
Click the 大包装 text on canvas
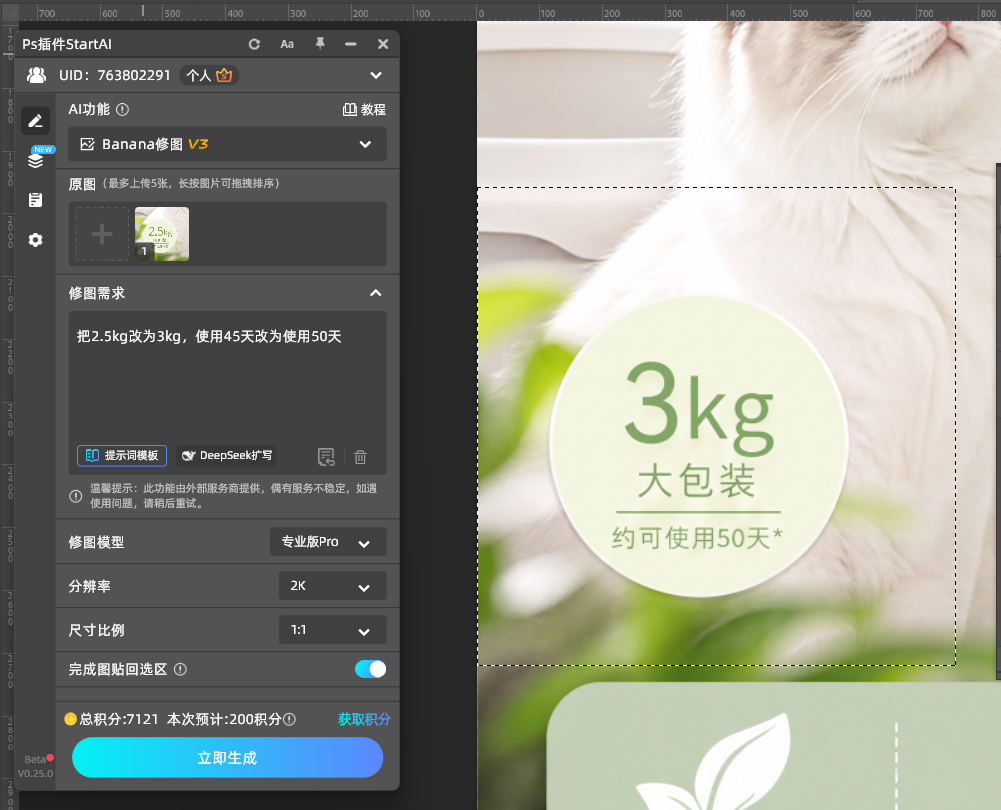[697, 481]
